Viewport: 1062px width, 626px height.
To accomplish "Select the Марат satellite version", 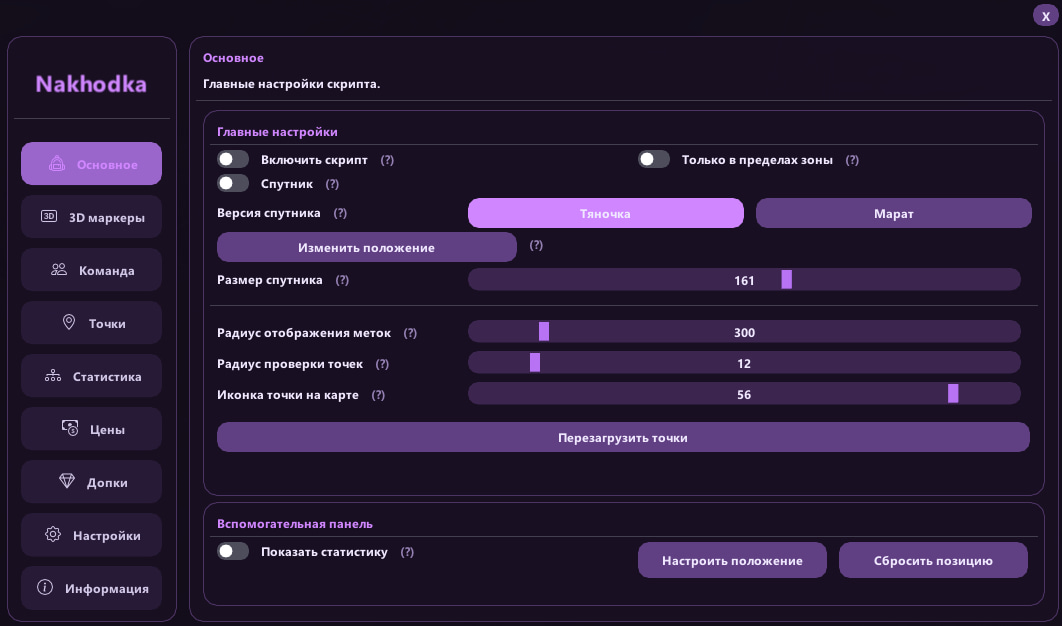I will (x=893, y=213).
